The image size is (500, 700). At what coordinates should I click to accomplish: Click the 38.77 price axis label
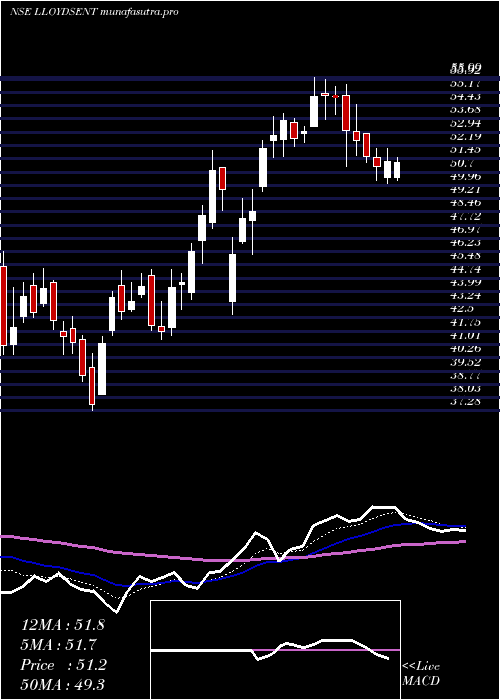465,375
